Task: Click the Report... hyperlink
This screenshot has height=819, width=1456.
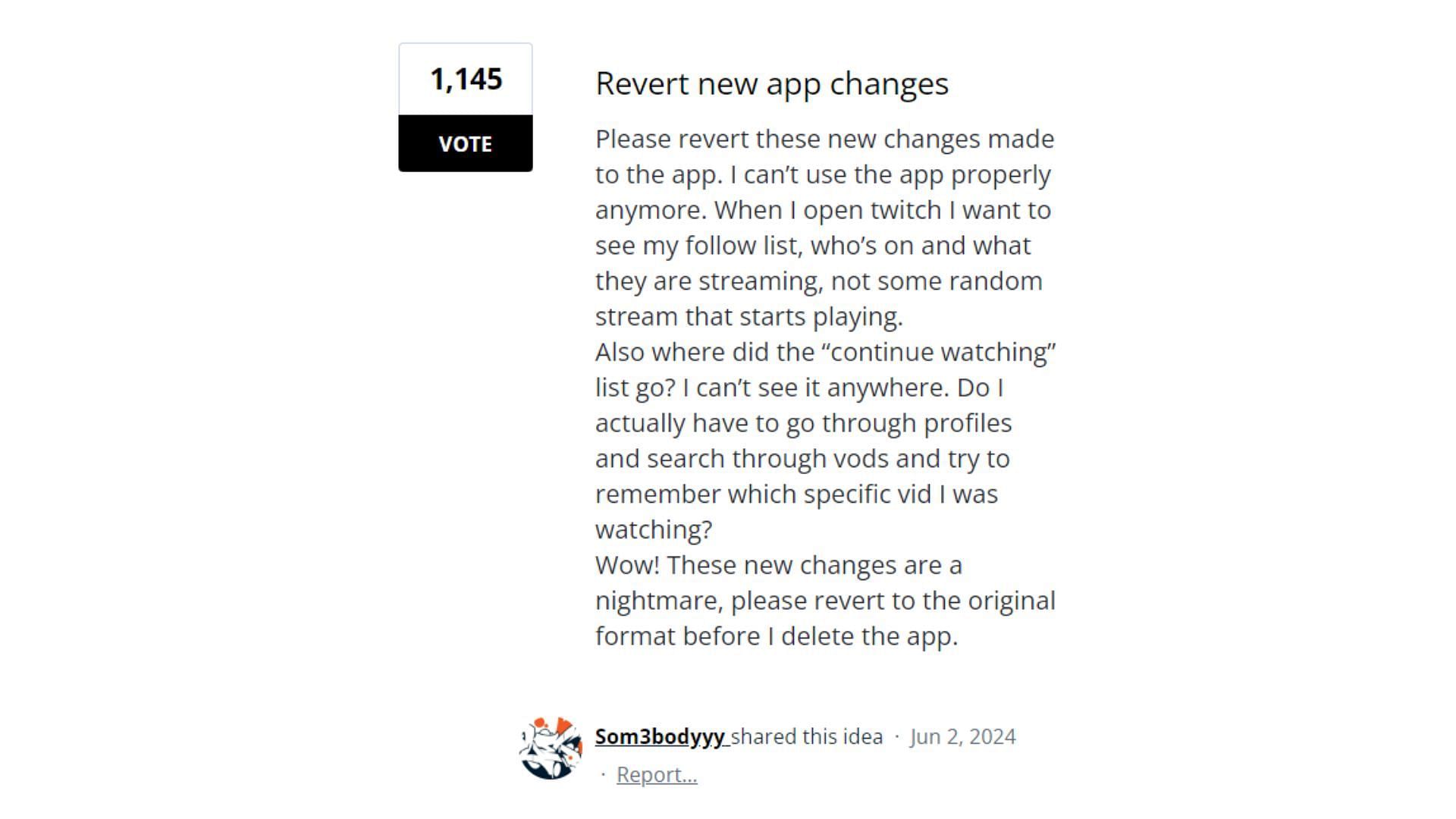Action: [x=656, y=775]
